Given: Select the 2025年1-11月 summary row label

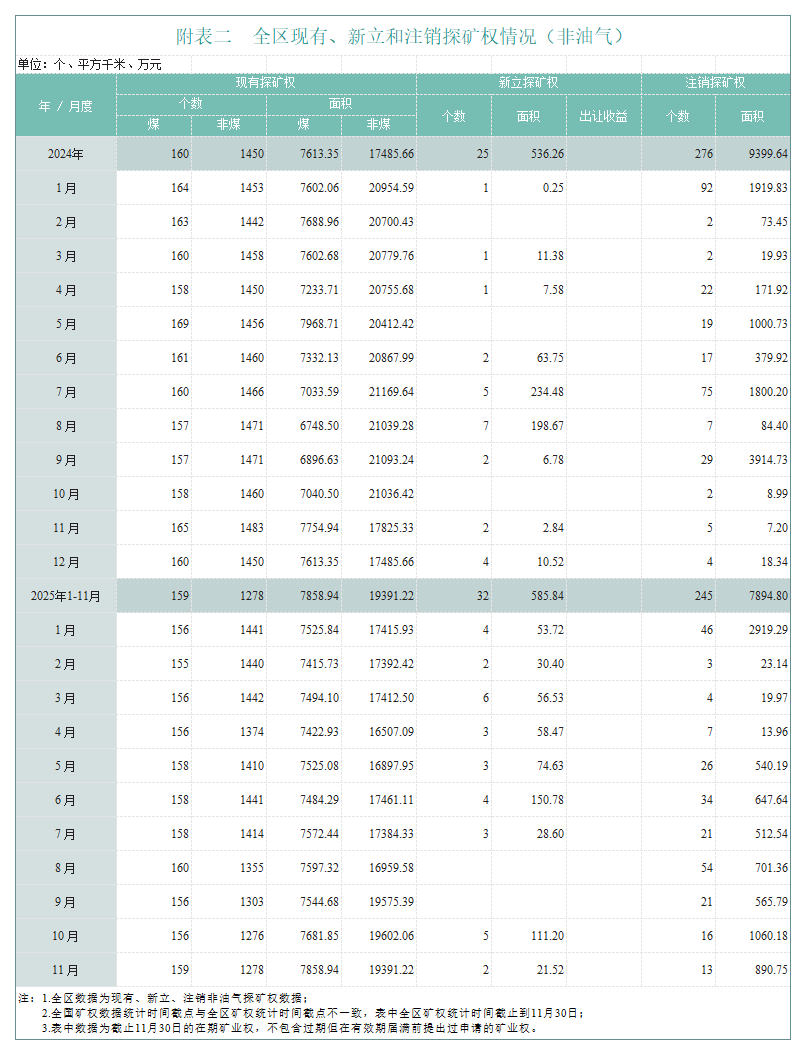Looking at the screenshot, I should coord(66,596).
